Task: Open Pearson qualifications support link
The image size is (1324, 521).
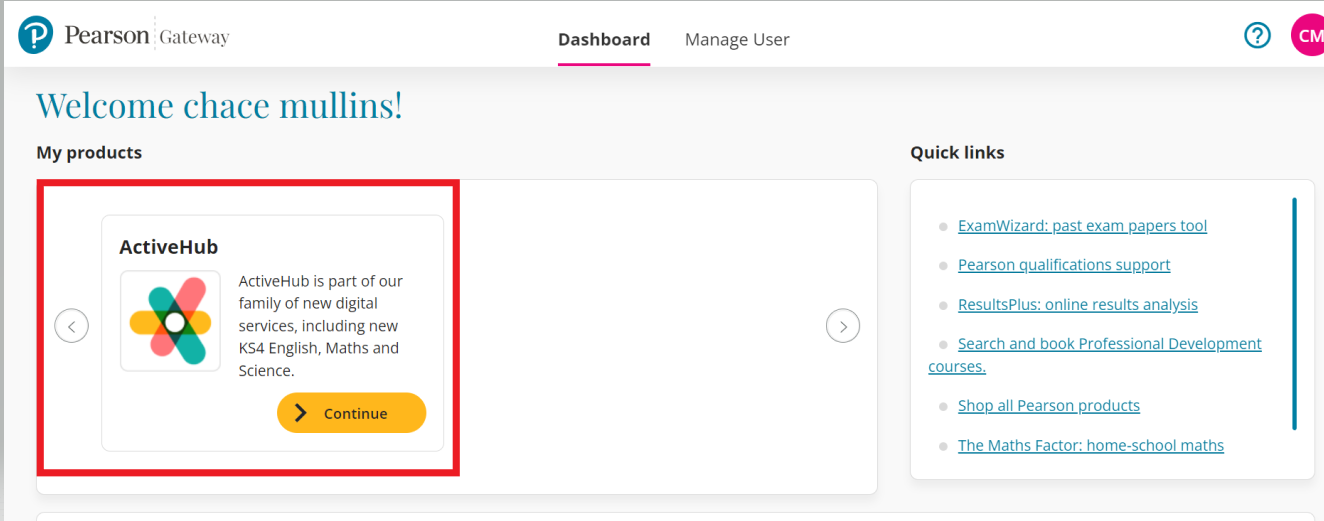Action: click(x=1064, y=265)
